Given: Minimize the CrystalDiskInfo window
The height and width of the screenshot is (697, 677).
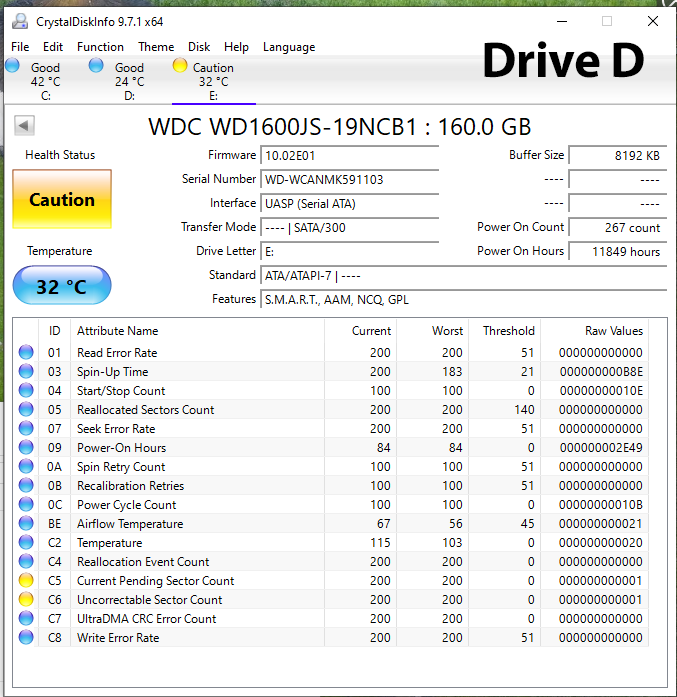Looking at the screenshot, I should 562,21.
